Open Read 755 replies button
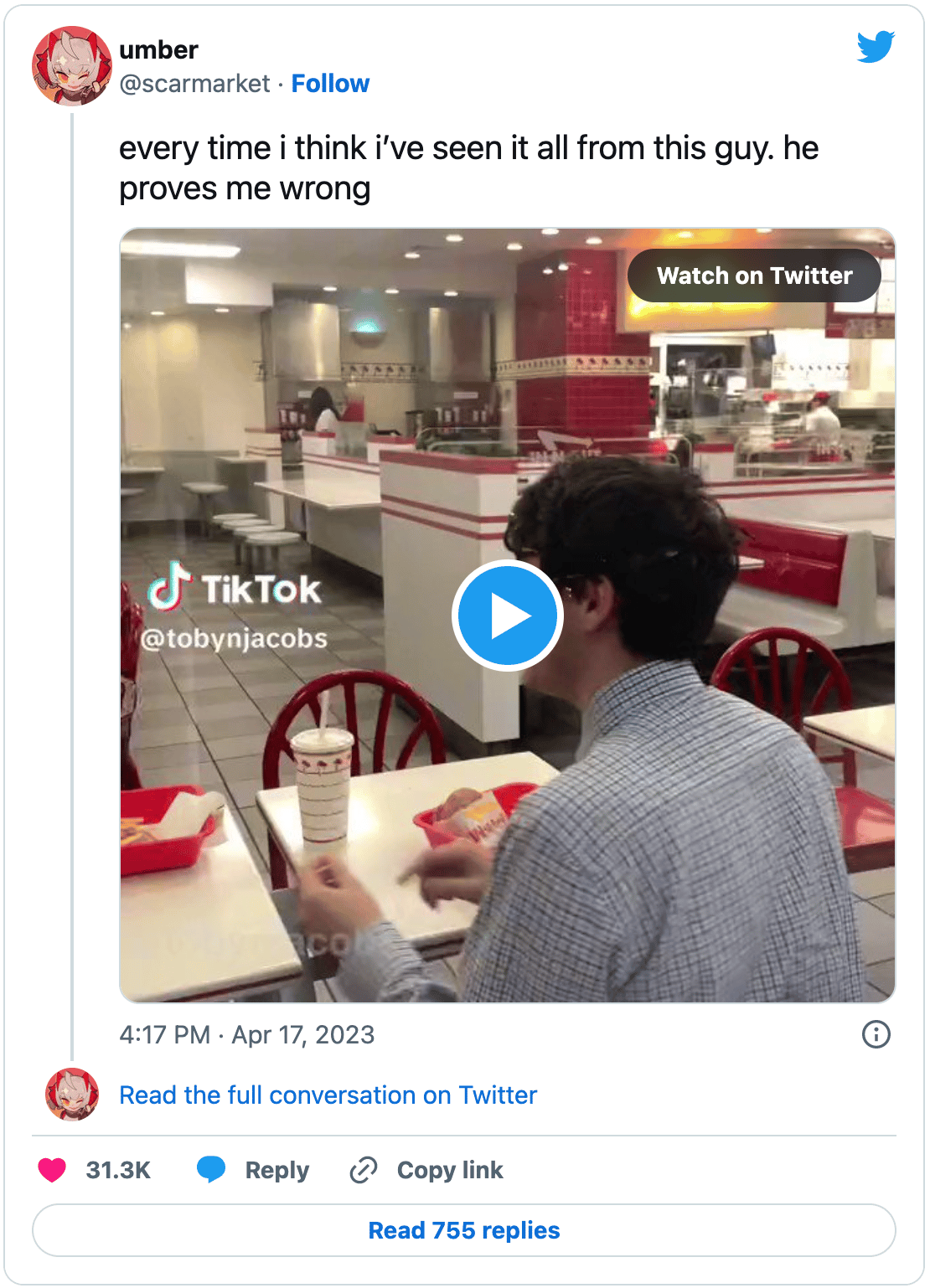 464,1230
